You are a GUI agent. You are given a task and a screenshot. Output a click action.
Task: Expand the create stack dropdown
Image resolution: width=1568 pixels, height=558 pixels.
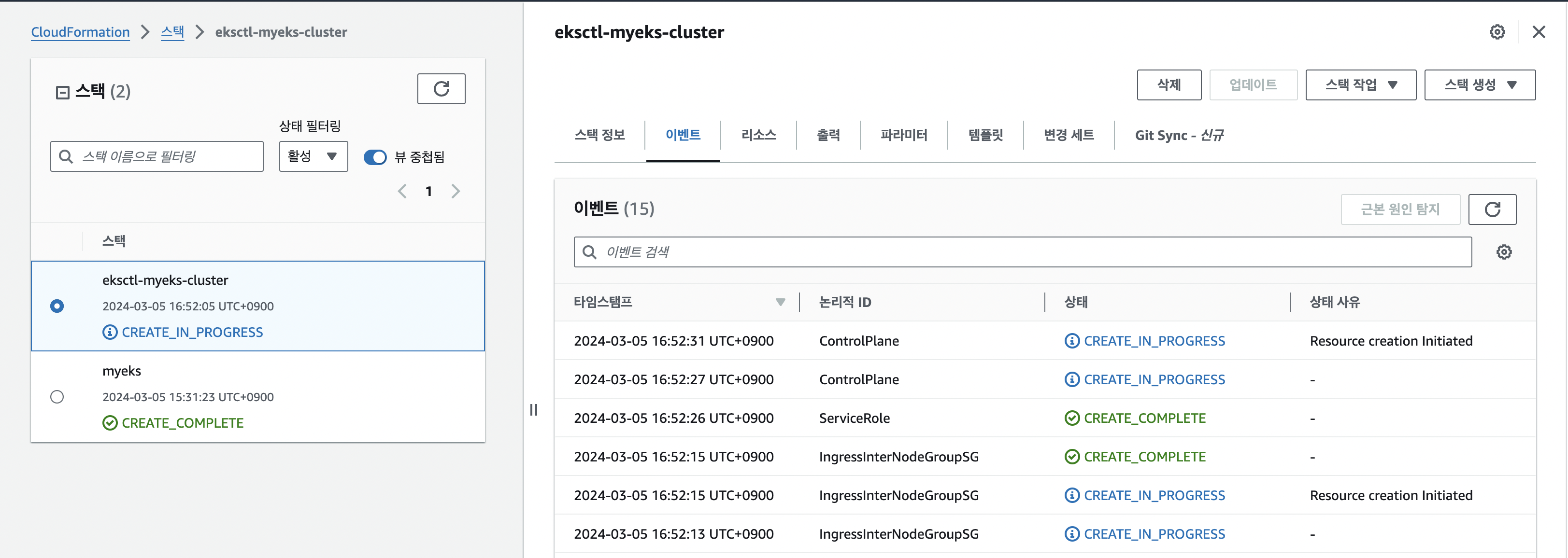tap(1479, 84)
